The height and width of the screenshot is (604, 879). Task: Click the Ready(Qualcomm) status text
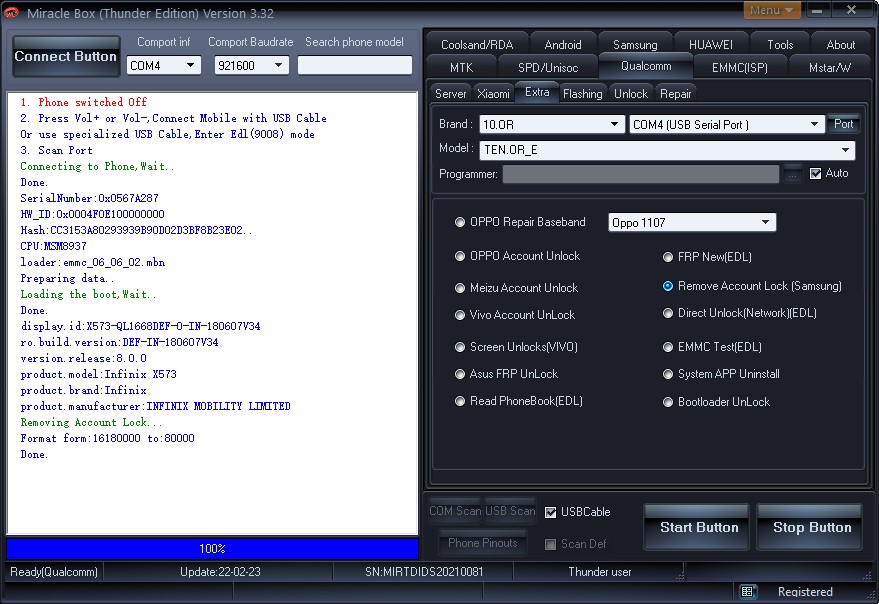pos(54,572)
